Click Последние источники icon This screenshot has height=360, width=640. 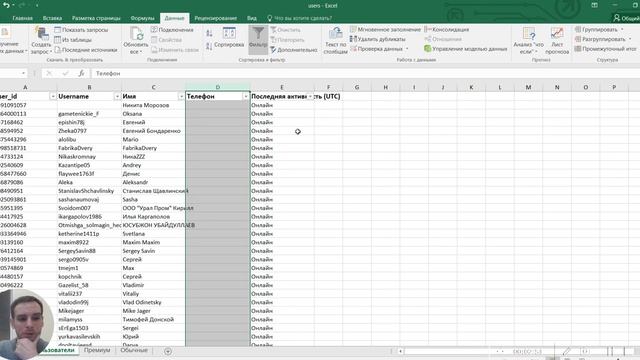click(x=58, y=49)
